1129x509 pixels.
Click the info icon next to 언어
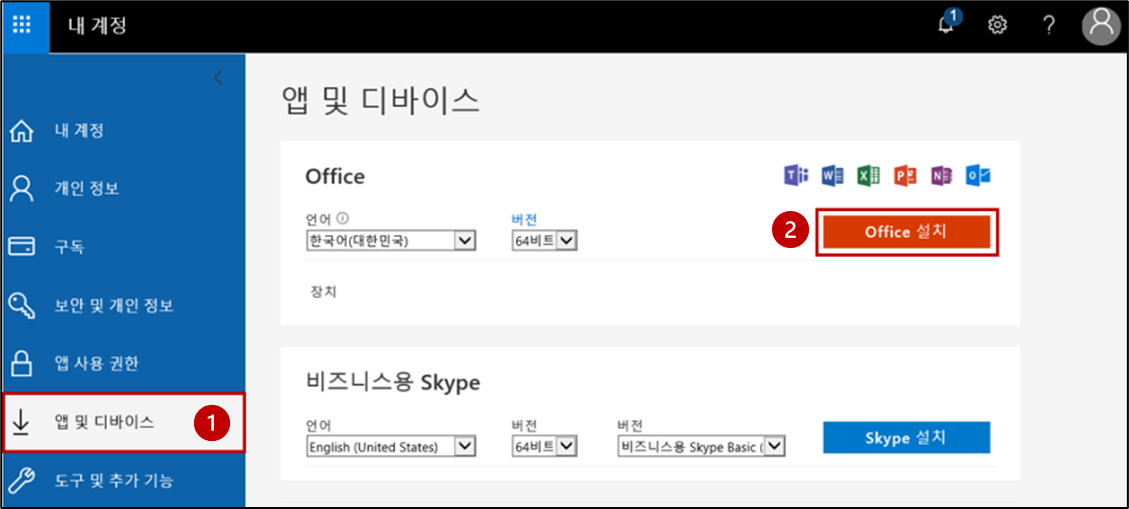pos(343,219)
